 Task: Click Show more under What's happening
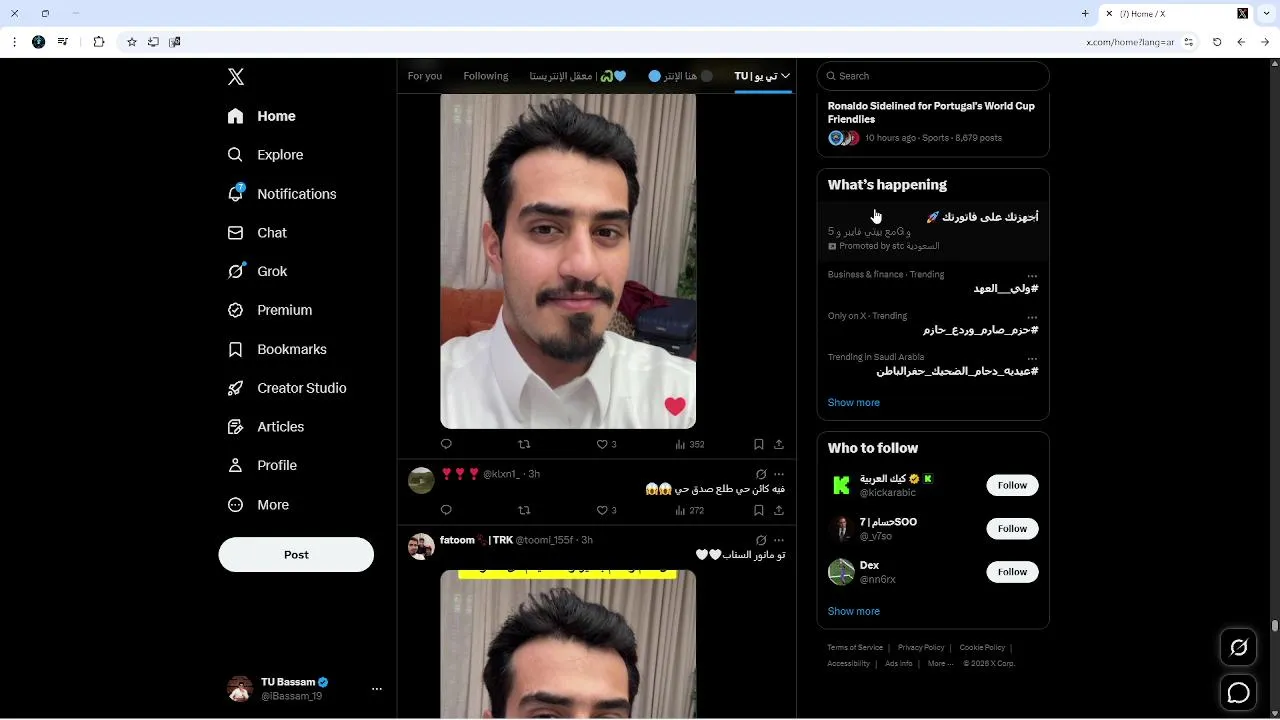854,403
